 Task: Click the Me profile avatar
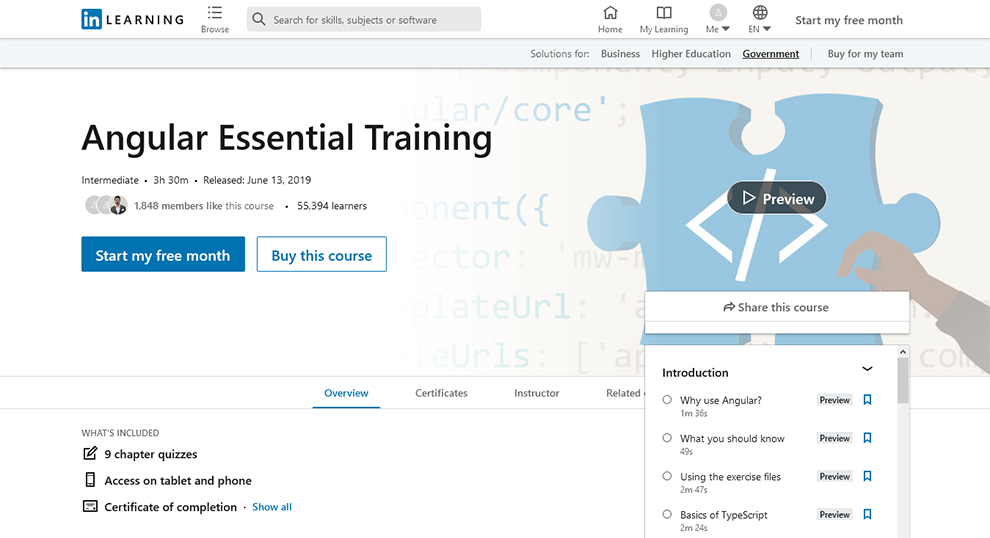(718, 13)
